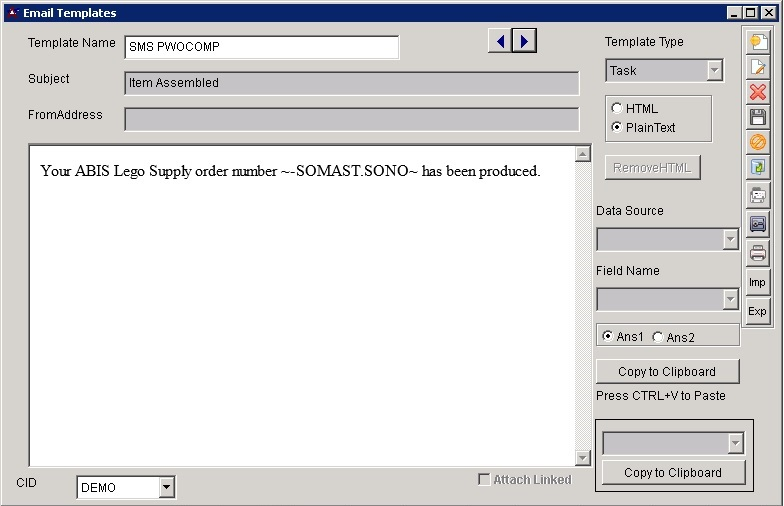Click the bottom printer icon
The image size is (784, 506).
tap(758, 252)
